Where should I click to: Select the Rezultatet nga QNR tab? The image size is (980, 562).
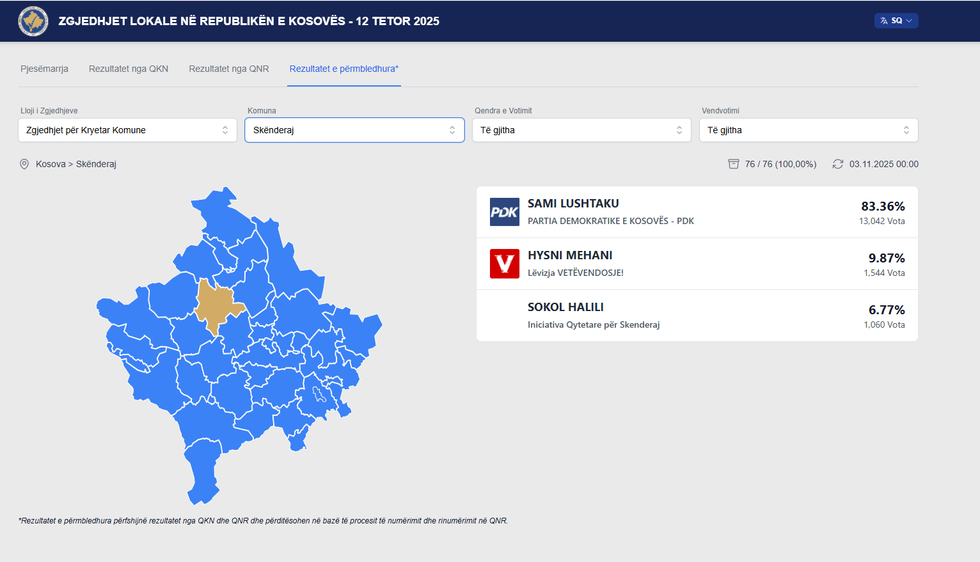[x=228, y=69]
